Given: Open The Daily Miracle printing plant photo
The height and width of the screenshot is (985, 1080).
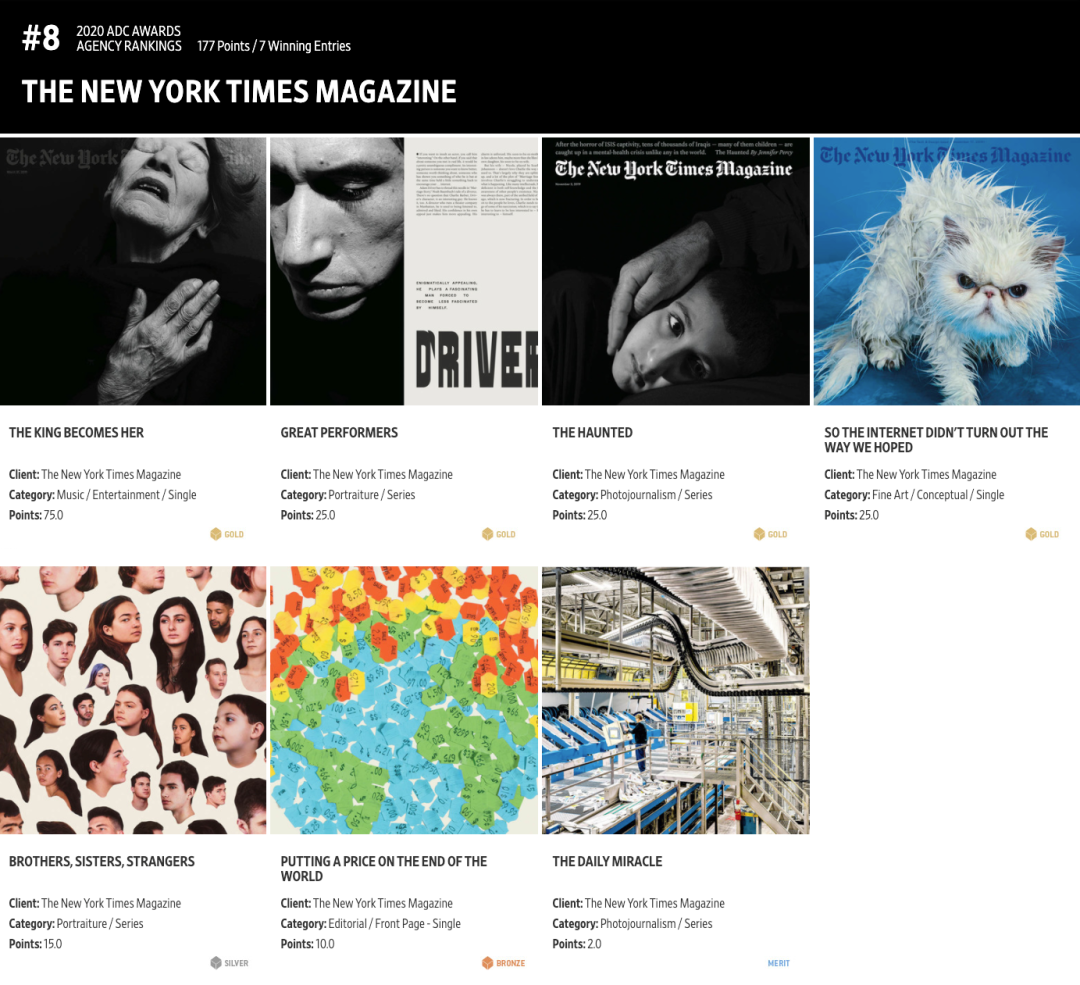Looking at the screenshot, I should [676, 701].
